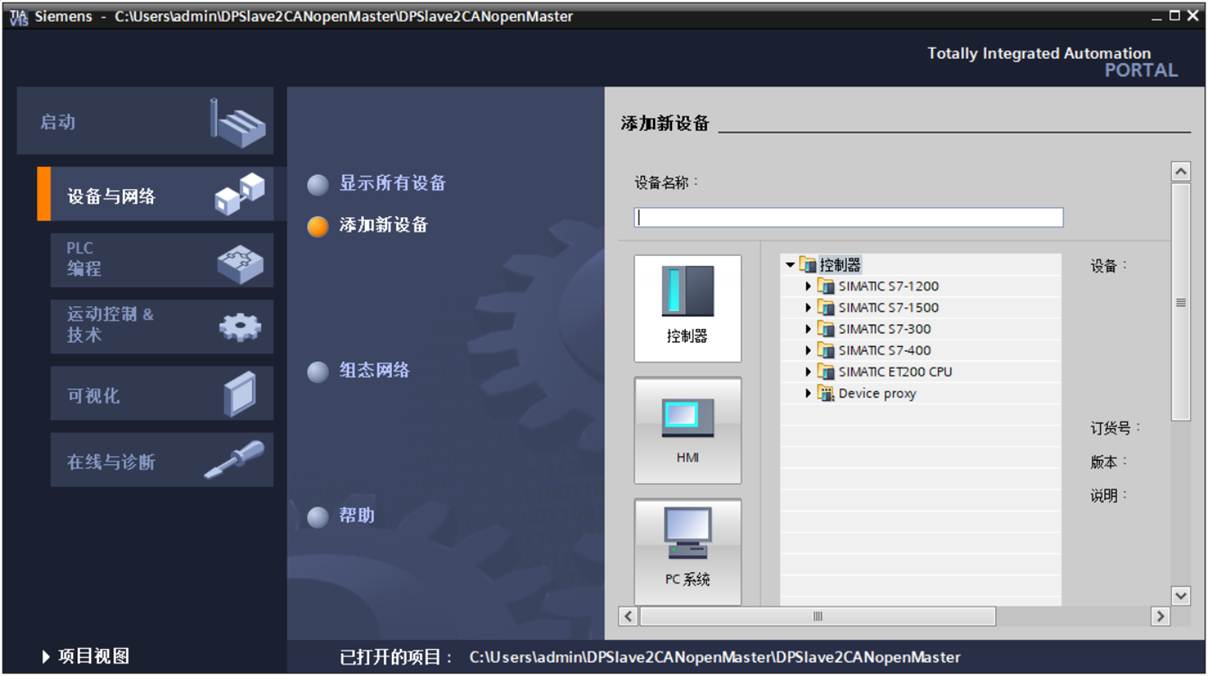The image size is (1208, 676).
Task: Click the grey bullet next to 显示所有设备
Action: tap(318, 185)
